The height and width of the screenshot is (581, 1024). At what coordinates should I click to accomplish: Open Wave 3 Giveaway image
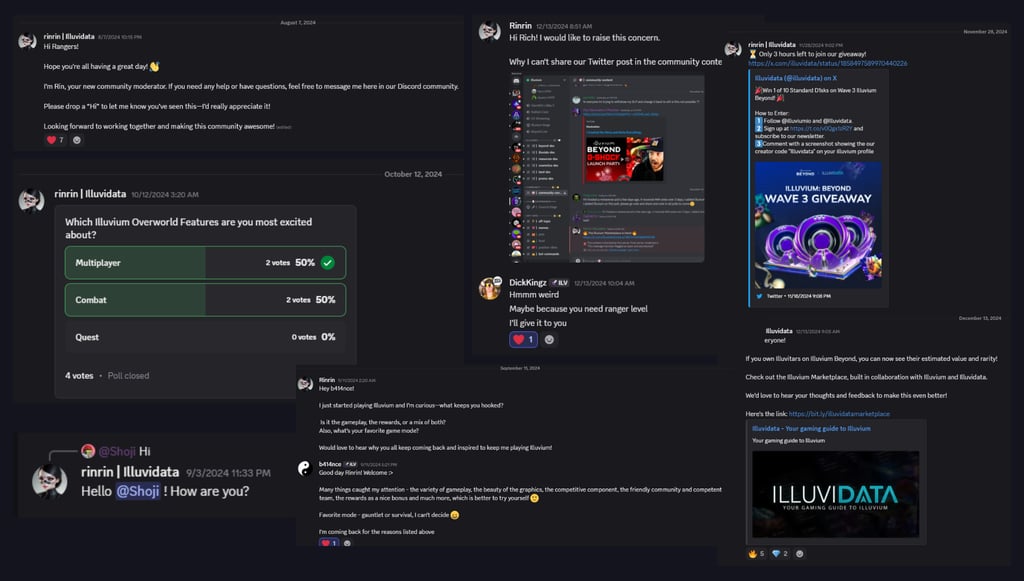click(x=818, y=225)
